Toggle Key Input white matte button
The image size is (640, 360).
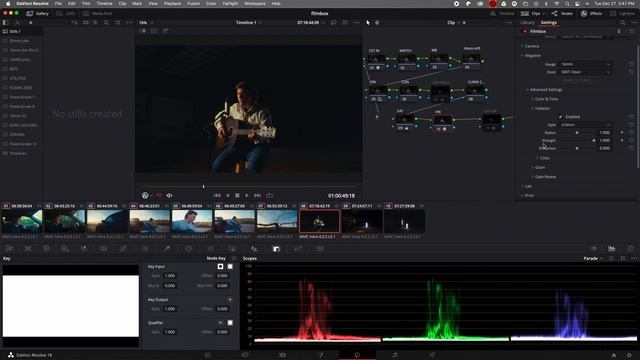click(x=230, y=267)
